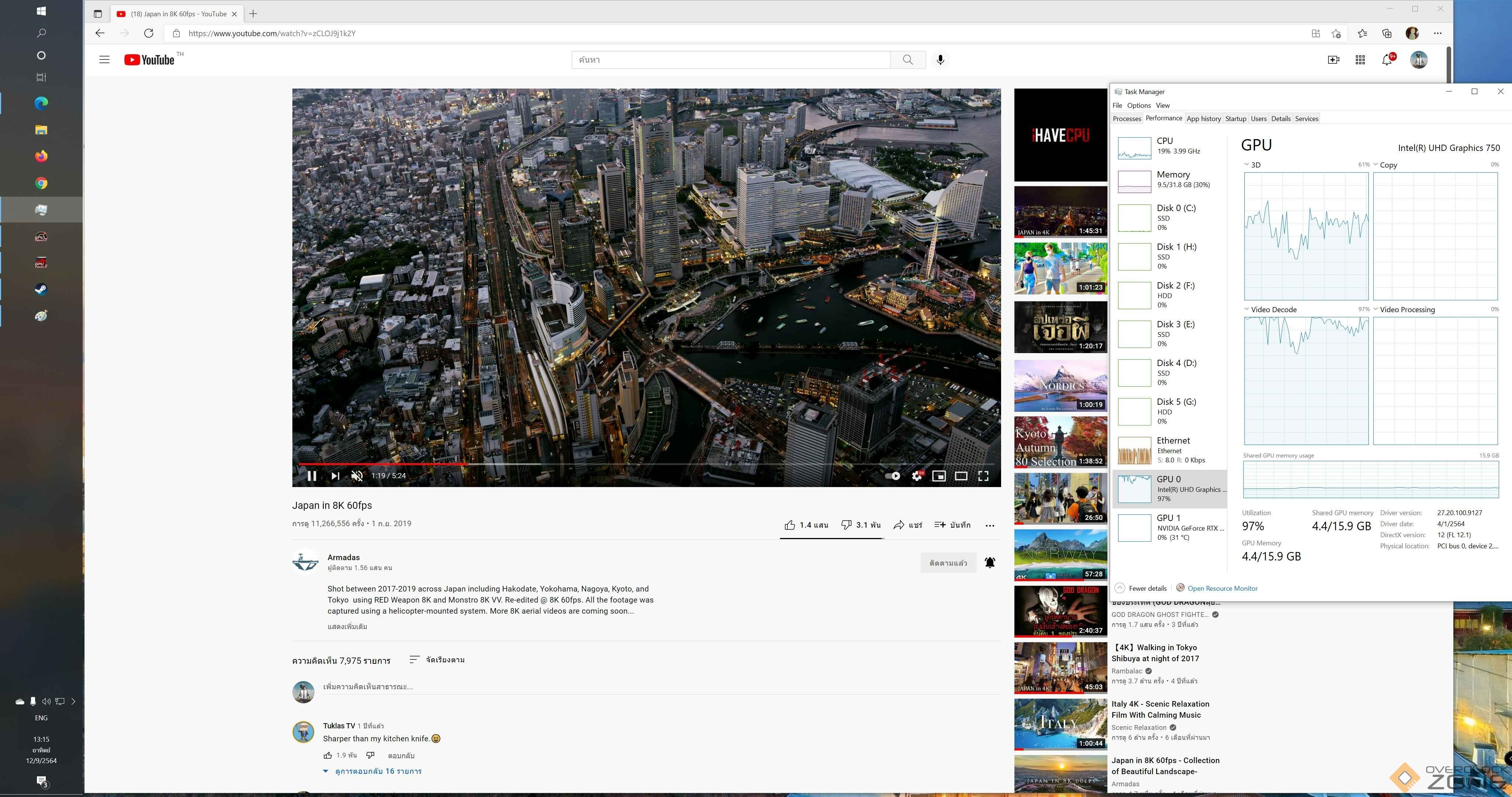
Task: Seek on the video progress bar
Action: coord(646,464)
